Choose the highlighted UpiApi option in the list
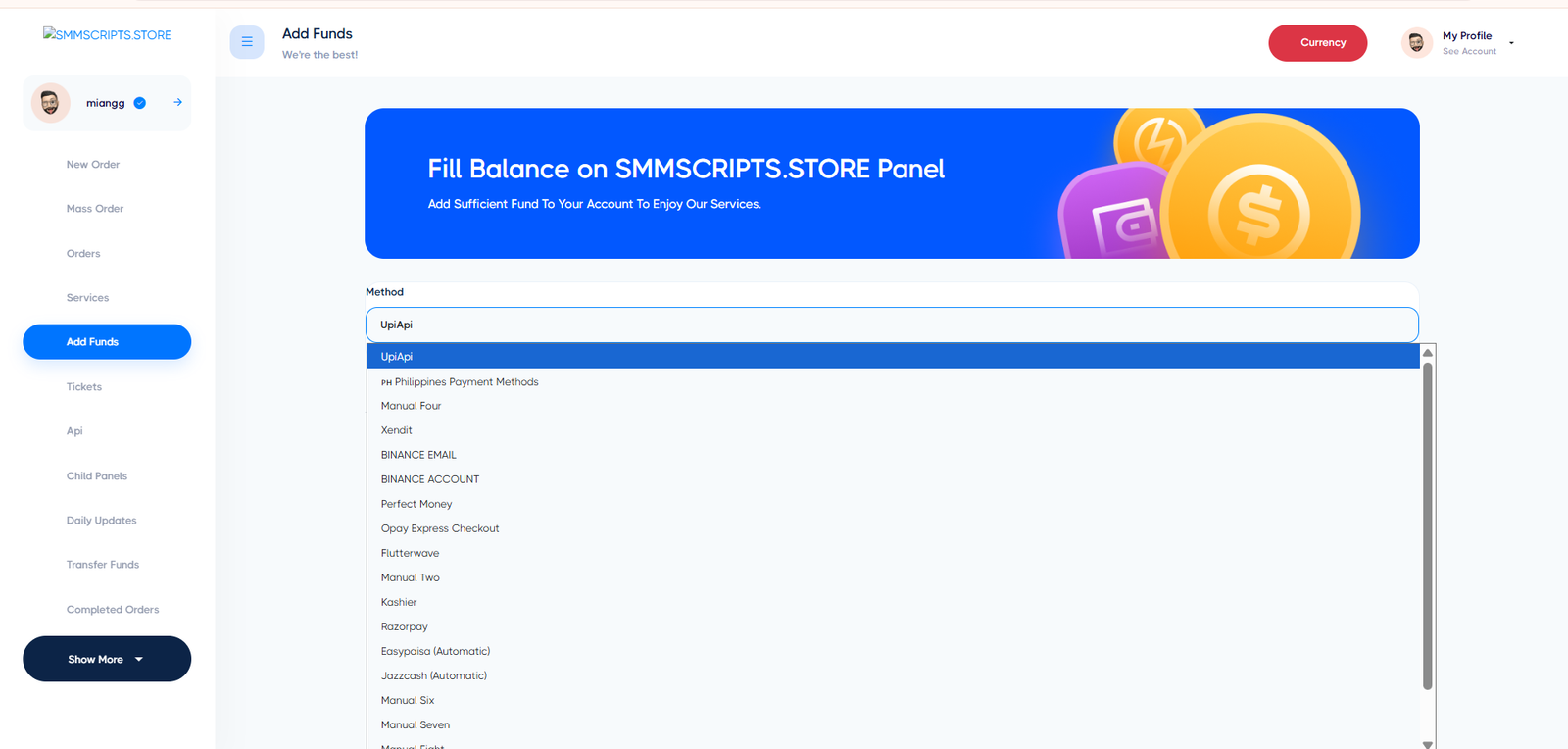 (x=893, y=357)
